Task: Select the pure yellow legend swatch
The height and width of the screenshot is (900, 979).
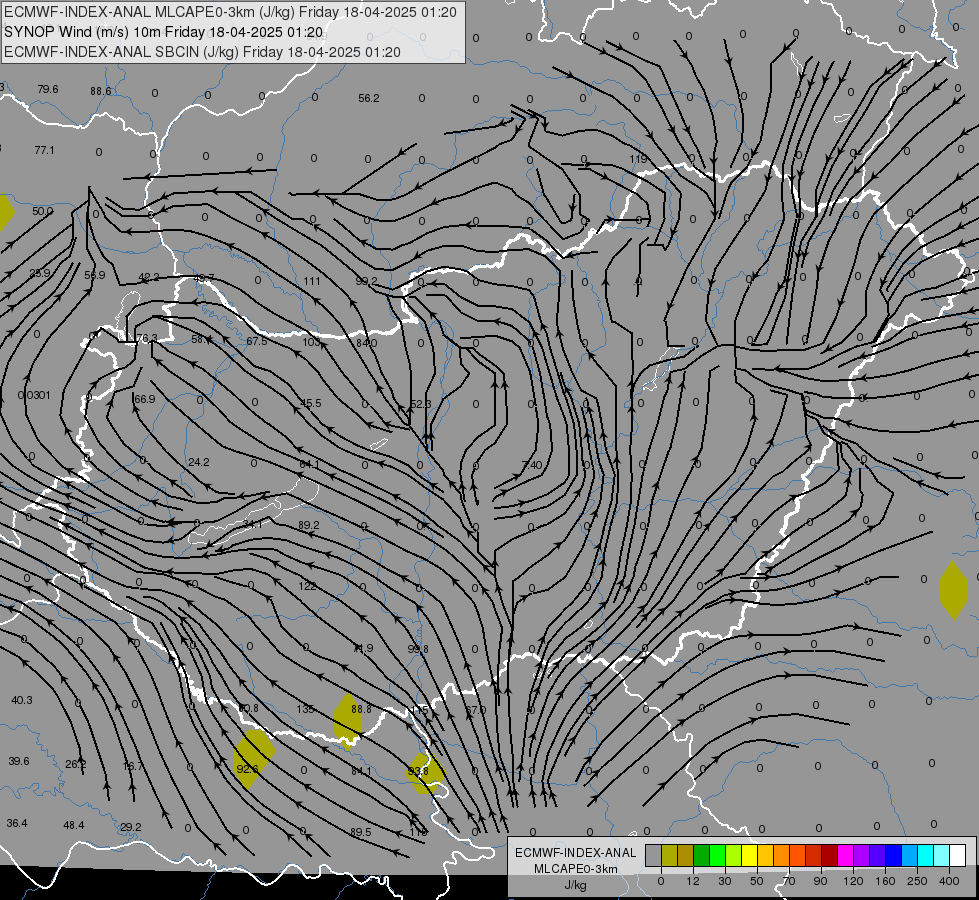Action: coord(749,855)
